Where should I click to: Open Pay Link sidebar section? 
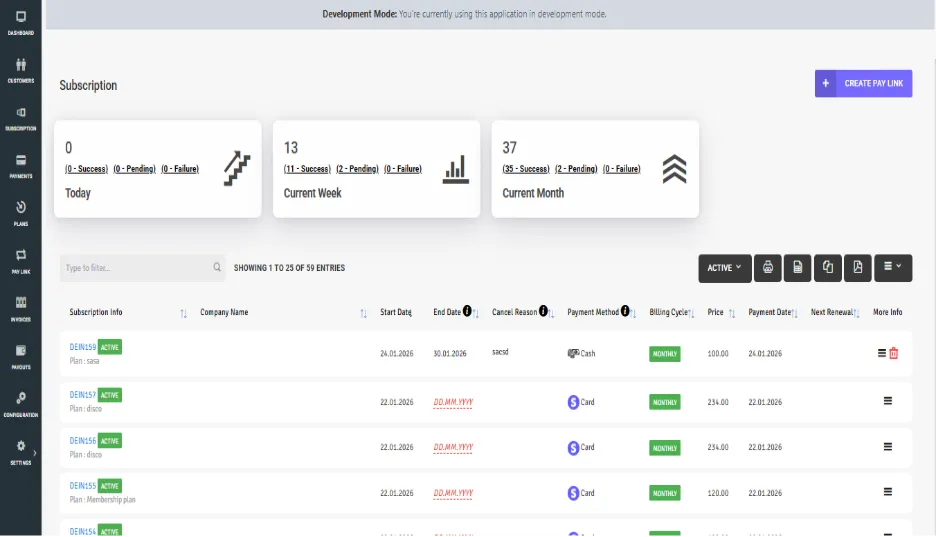tap(20, 262)
